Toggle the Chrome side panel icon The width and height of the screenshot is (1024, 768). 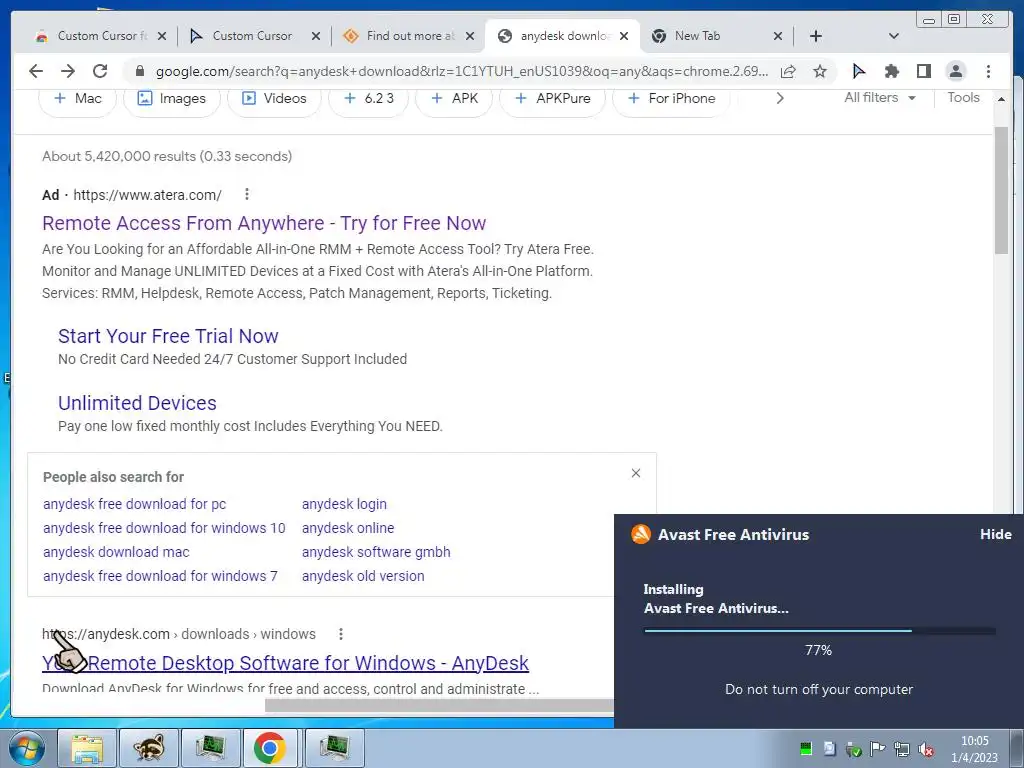click(x=923, y=71)
